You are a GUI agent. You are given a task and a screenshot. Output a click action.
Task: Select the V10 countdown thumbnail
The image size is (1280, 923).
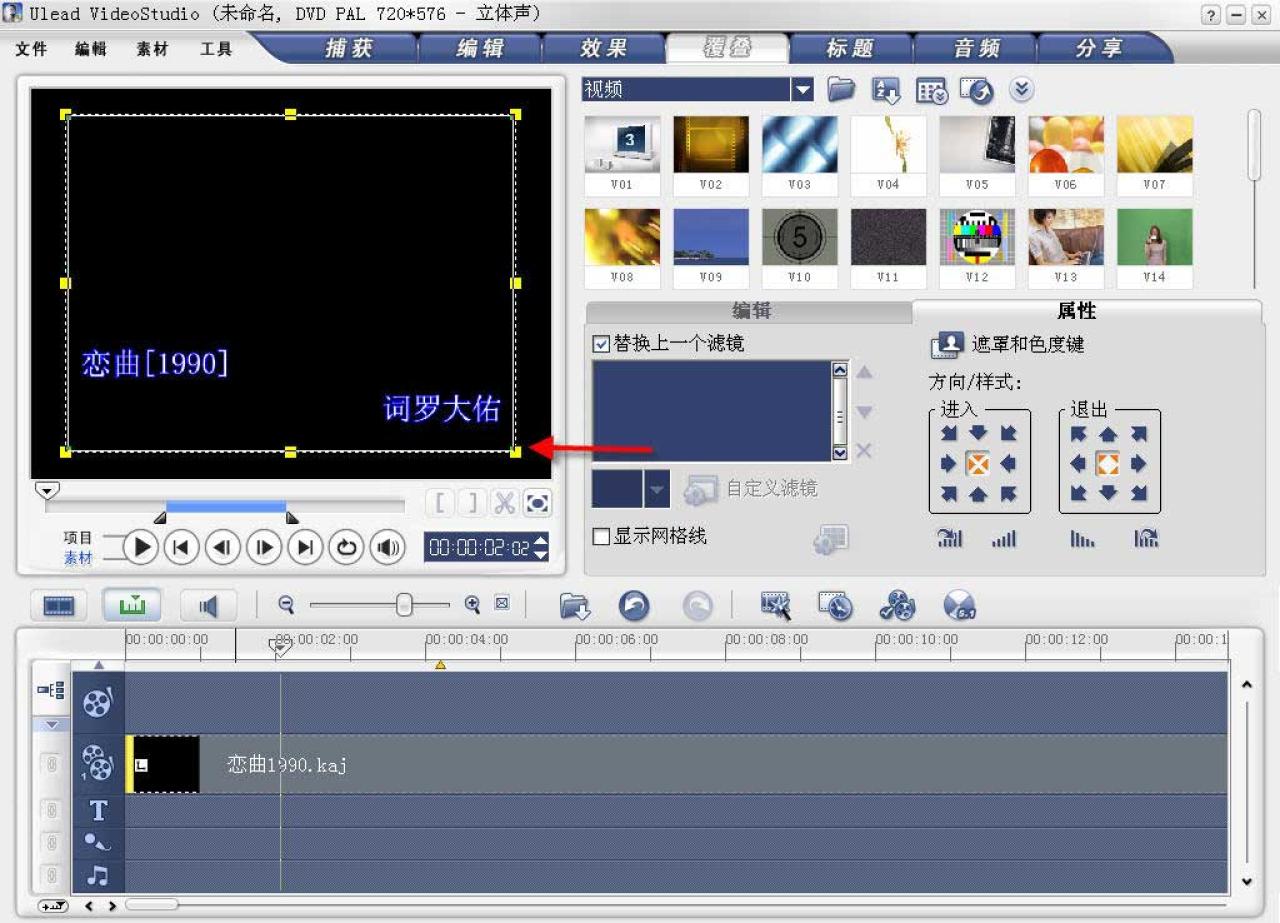[799, 237]
